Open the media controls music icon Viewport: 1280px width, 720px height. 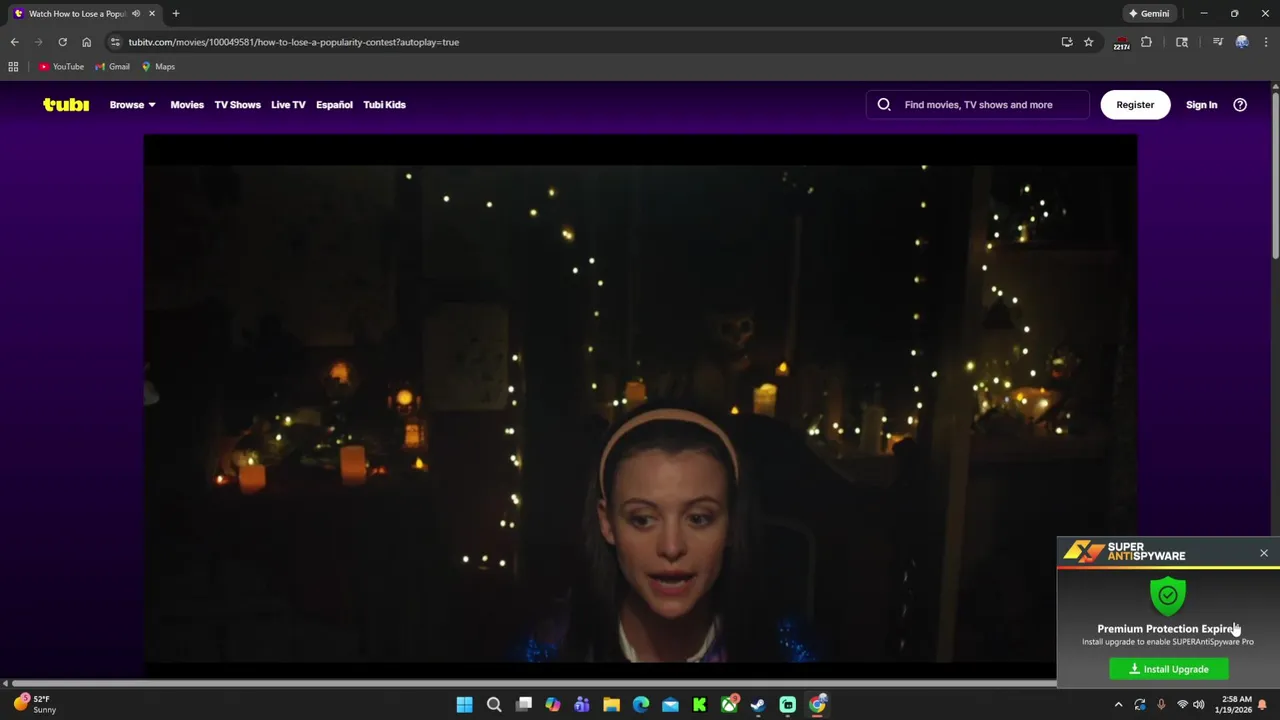(x=1217, y=42)
